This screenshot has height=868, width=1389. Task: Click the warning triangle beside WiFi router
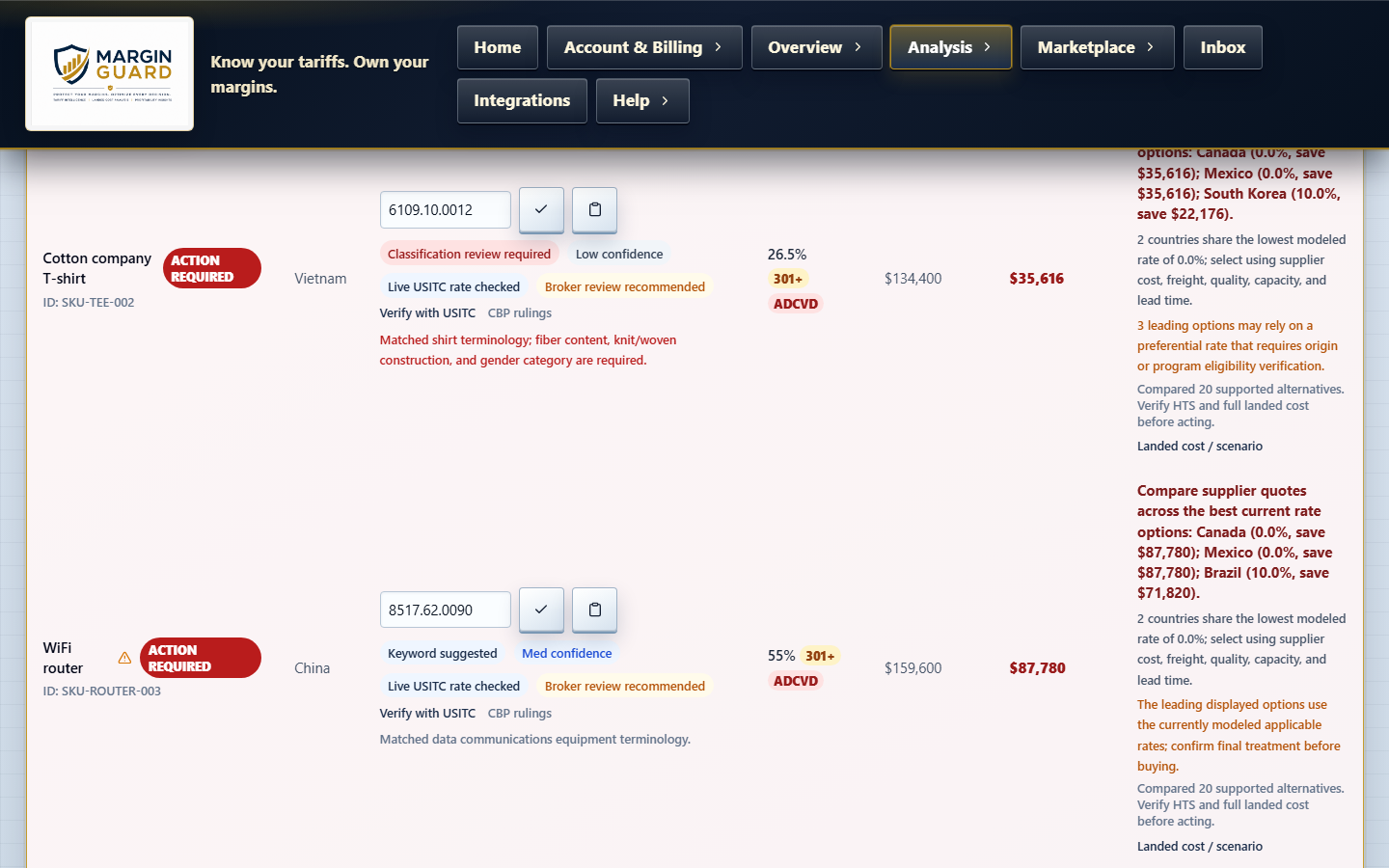point(124,658)
